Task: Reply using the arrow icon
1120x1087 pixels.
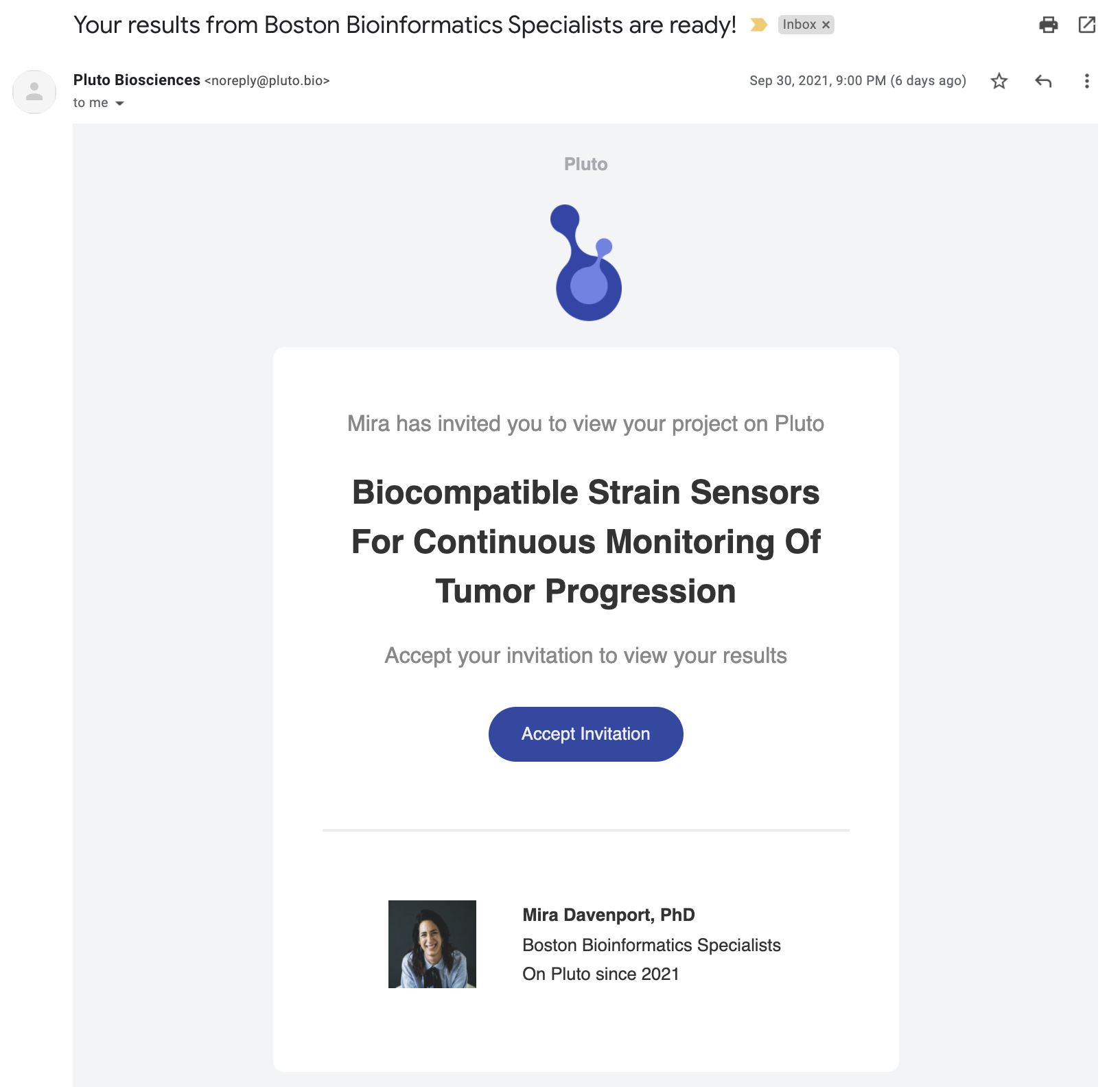Action: [1043, 81]
